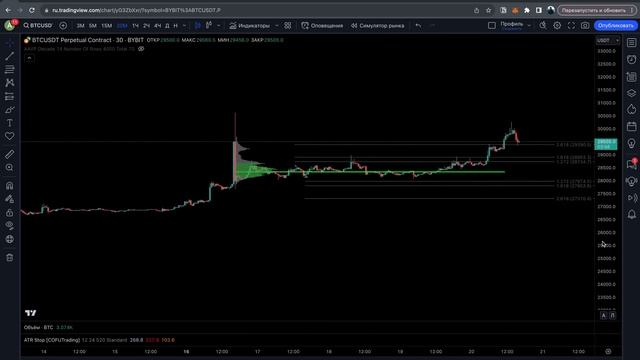Select the text annotation tool
Image resolution: width=640 pixels, height=360 pixels.
pos(9,123)
